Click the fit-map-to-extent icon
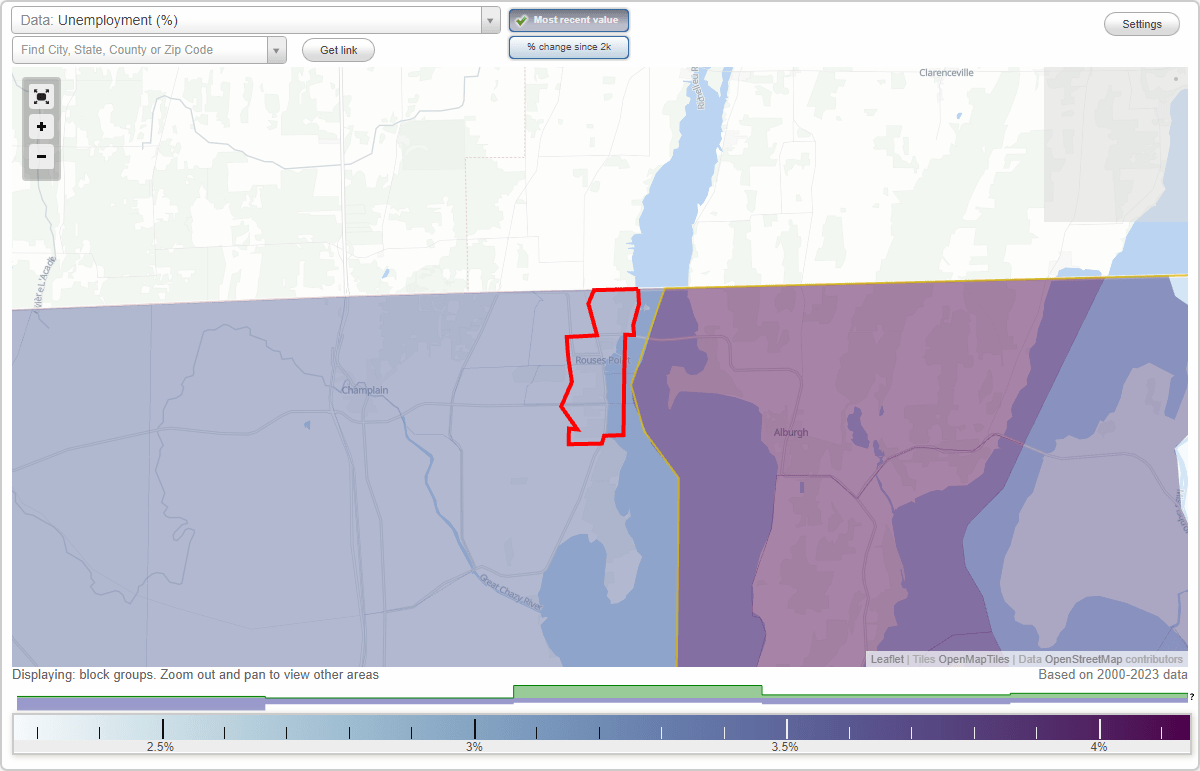Image resolution: width=1200 pixels, height=771 pixels. click(41, 96)
